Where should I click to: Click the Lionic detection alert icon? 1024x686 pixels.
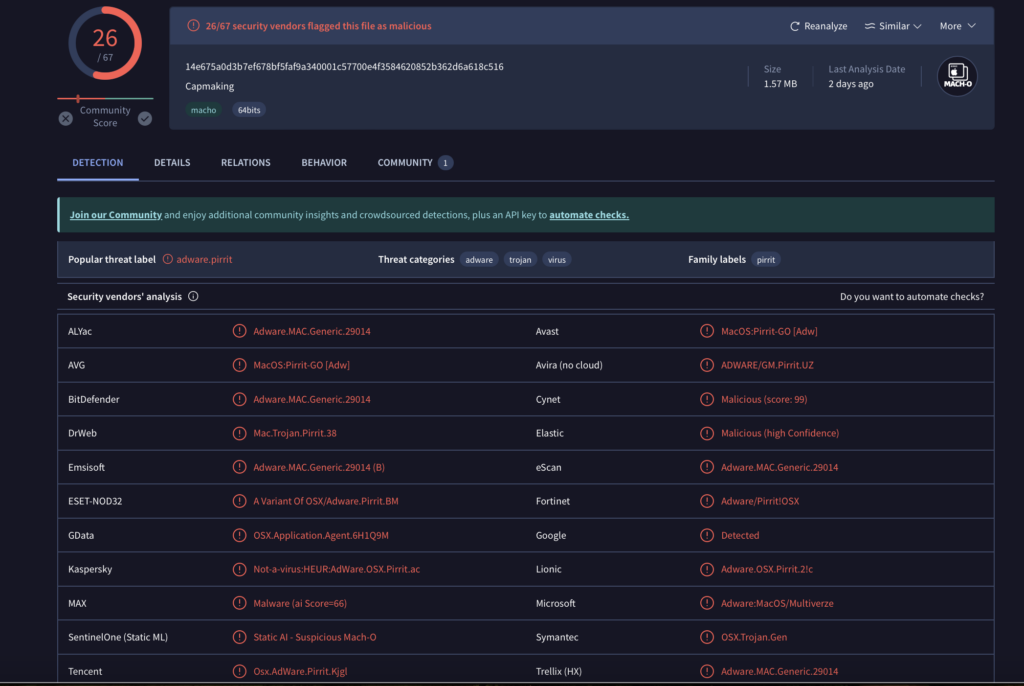point(707,569)
